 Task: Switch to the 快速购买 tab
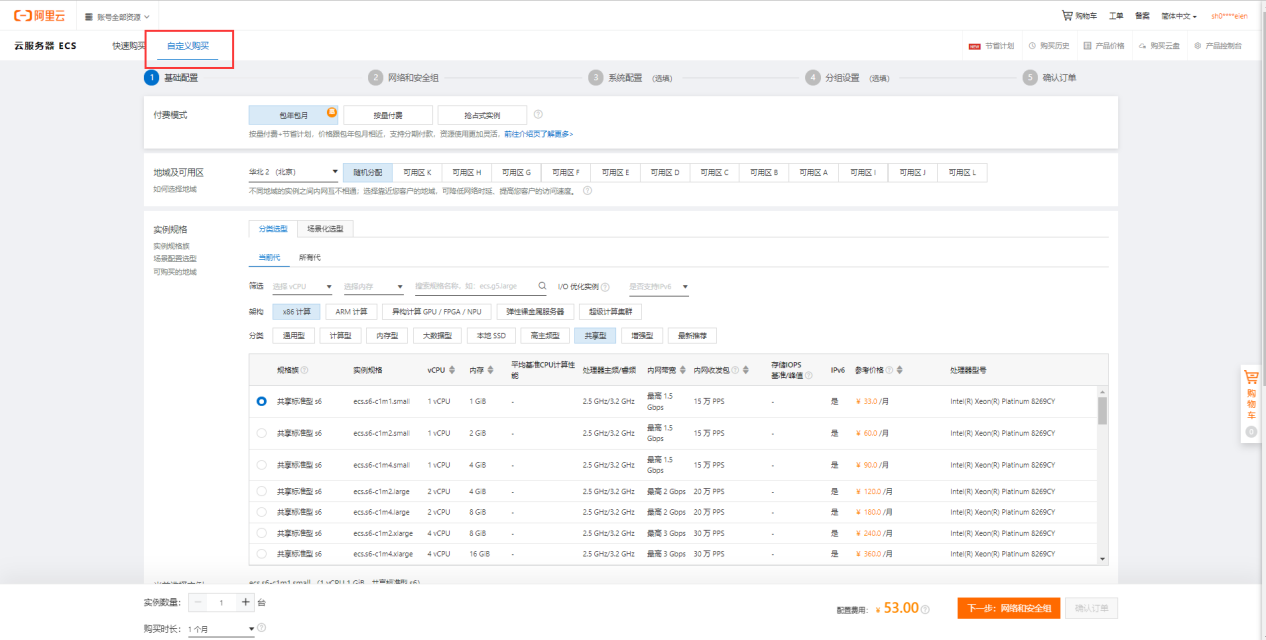(x=129, y=46)
